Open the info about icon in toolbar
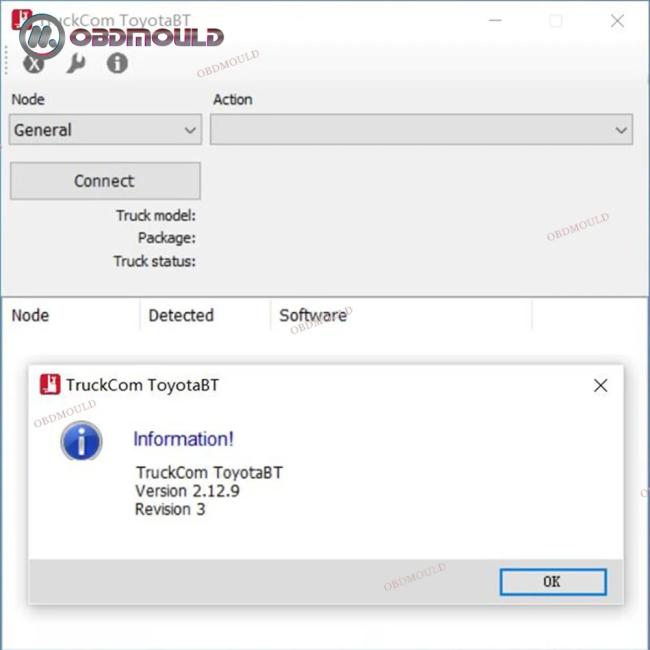The width and height of the screenshot is (650, 650). pos(117,63)
